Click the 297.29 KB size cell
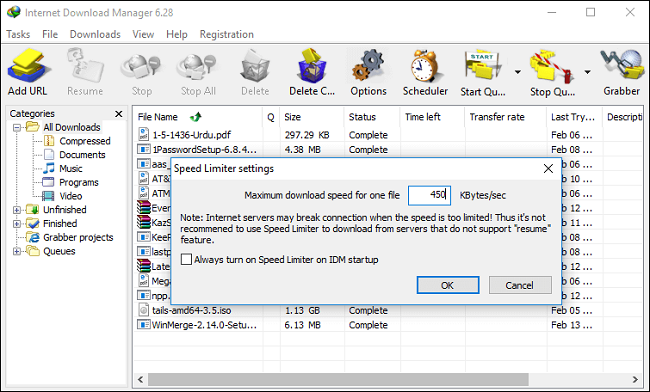 click(307, 135)
